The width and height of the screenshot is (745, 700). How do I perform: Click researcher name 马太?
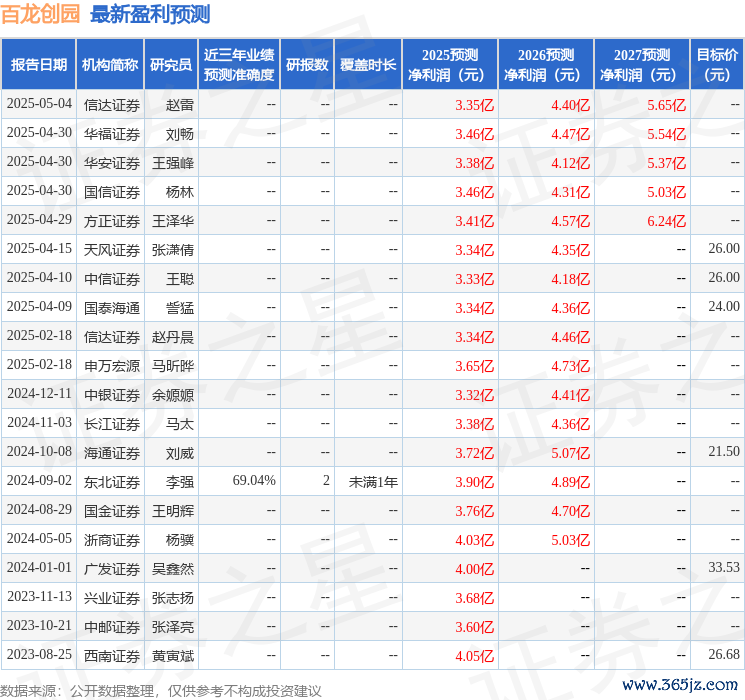coord(180,424)
